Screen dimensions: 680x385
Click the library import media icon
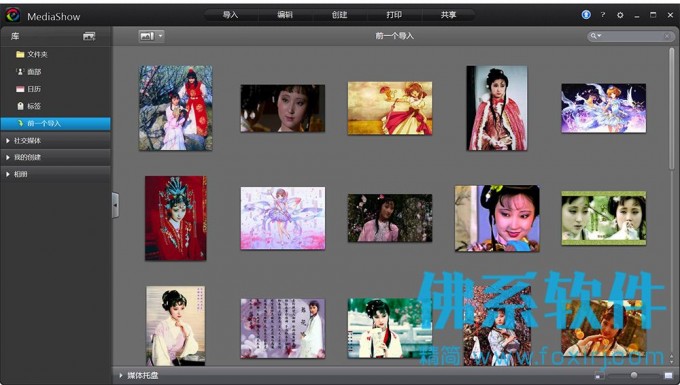tap(89, 36)
